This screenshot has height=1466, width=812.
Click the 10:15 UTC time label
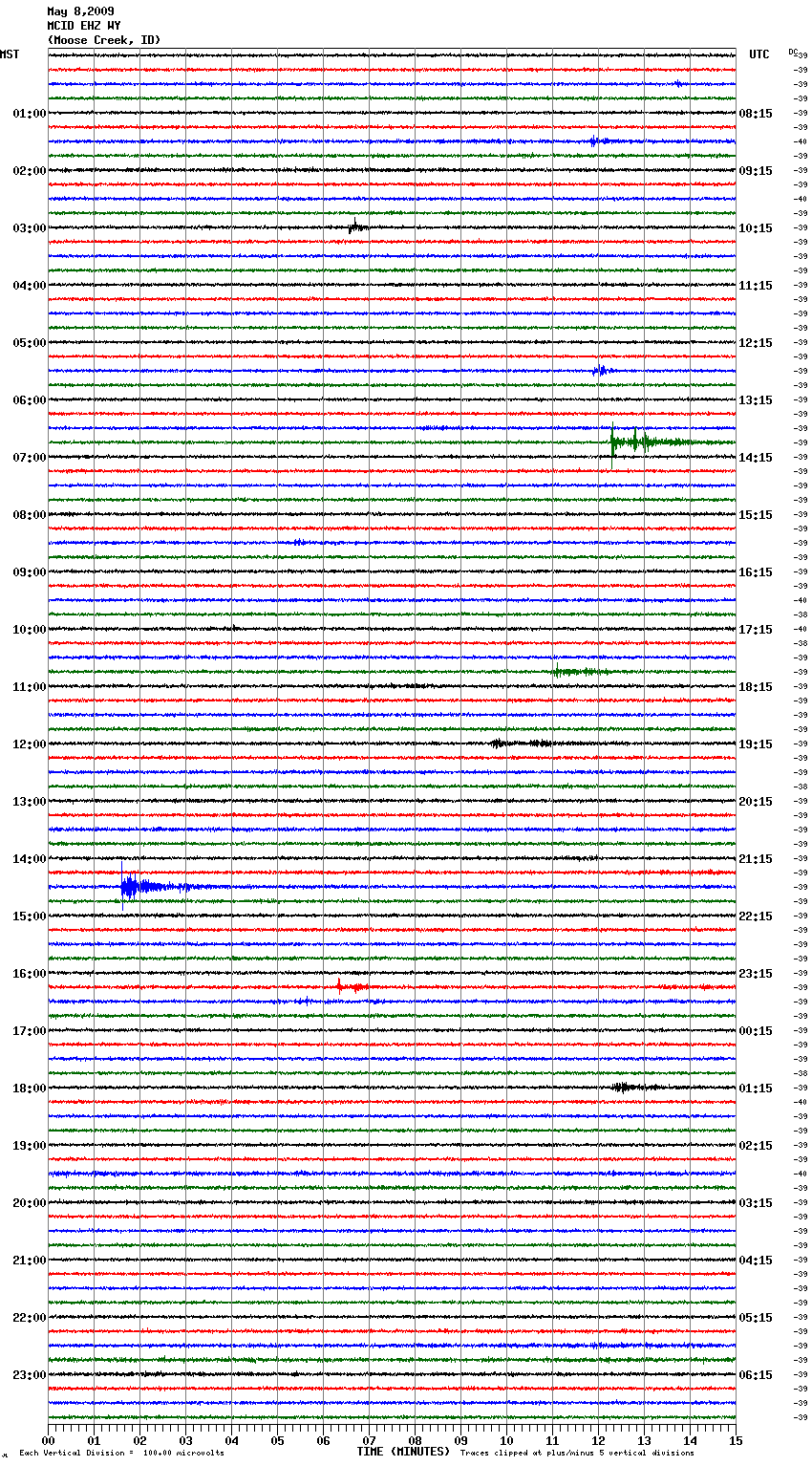[x=756, y=228]
